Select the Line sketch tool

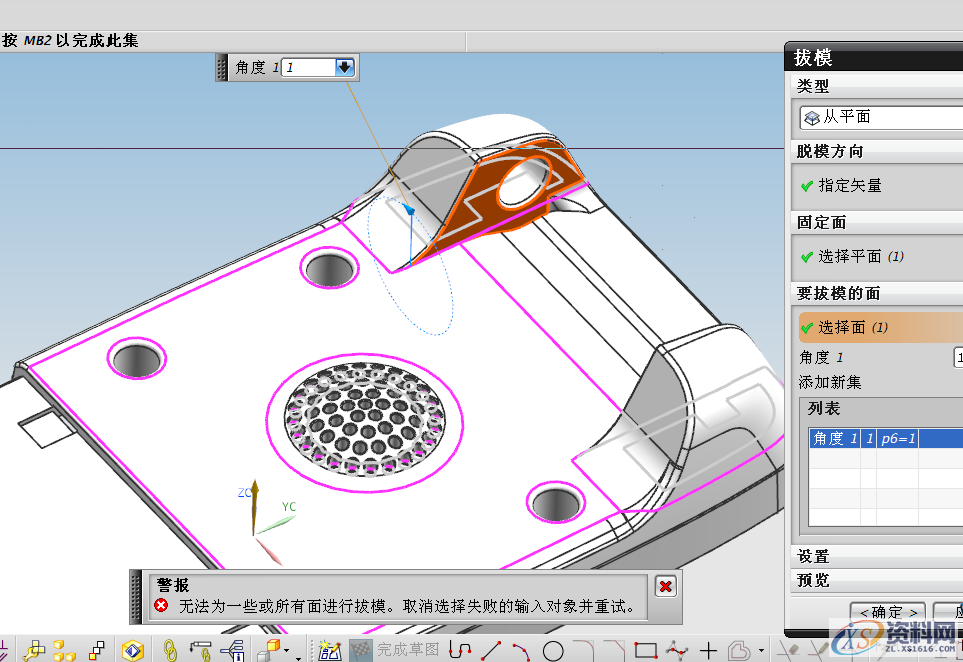click(492, 651)
